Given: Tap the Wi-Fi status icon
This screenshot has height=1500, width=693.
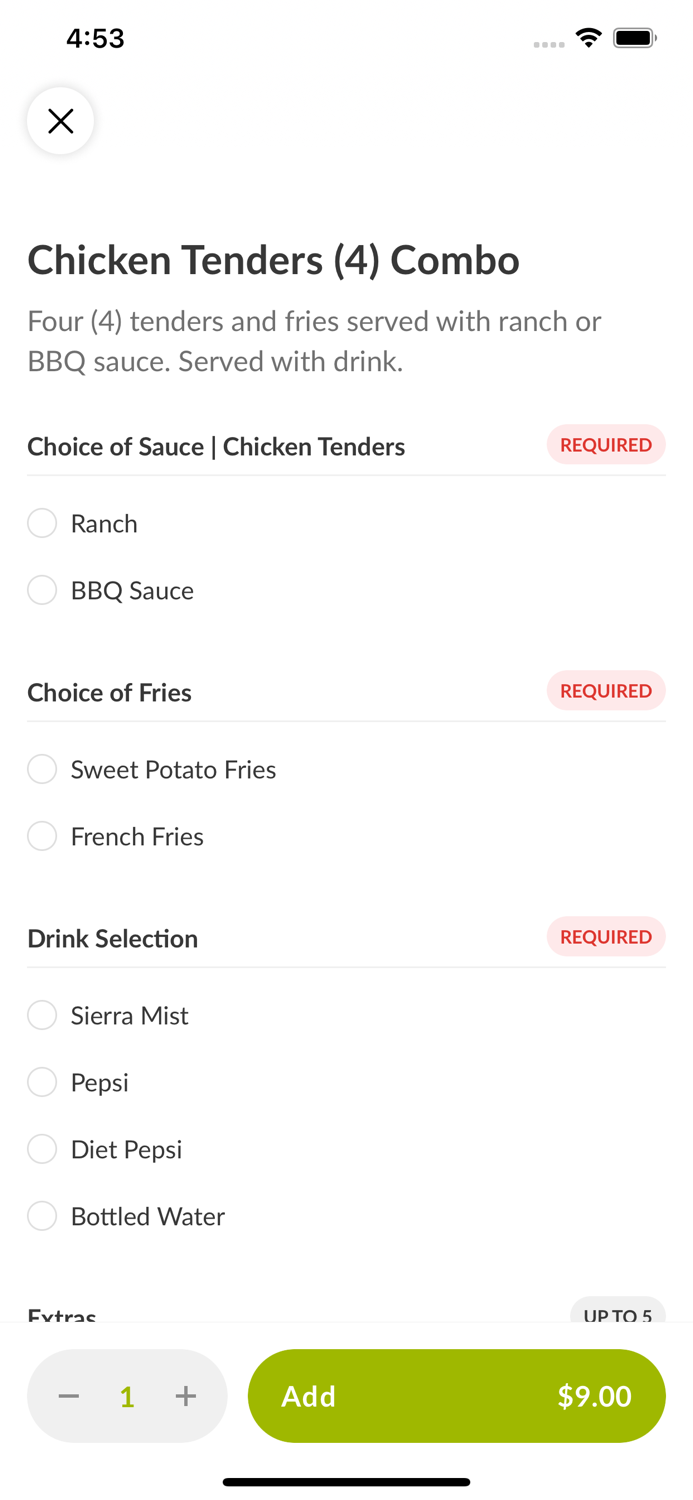Looking at the screenshot, I should [588, 36].
